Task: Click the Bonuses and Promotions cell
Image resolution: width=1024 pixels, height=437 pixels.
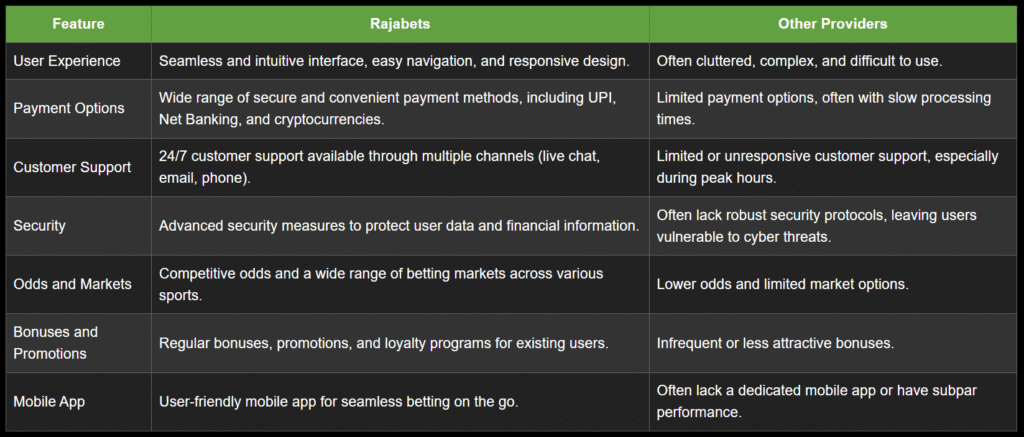Action: (78, 343)
